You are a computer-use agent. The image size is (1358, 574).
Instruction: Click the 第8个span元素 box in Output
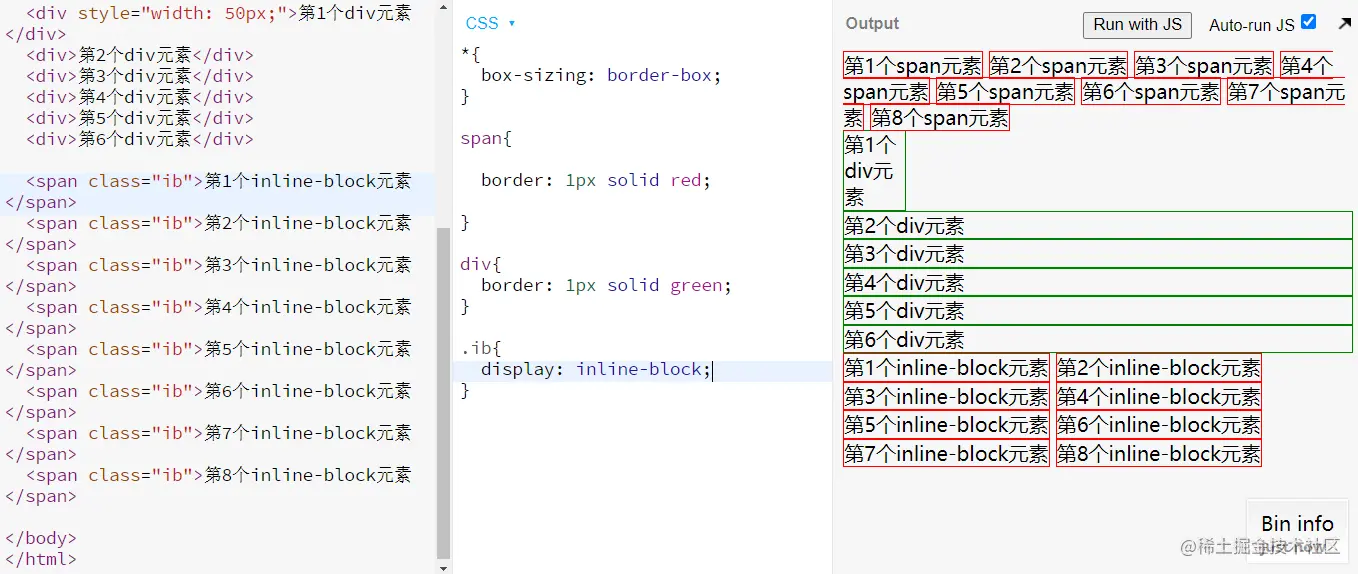coord(939,118)
